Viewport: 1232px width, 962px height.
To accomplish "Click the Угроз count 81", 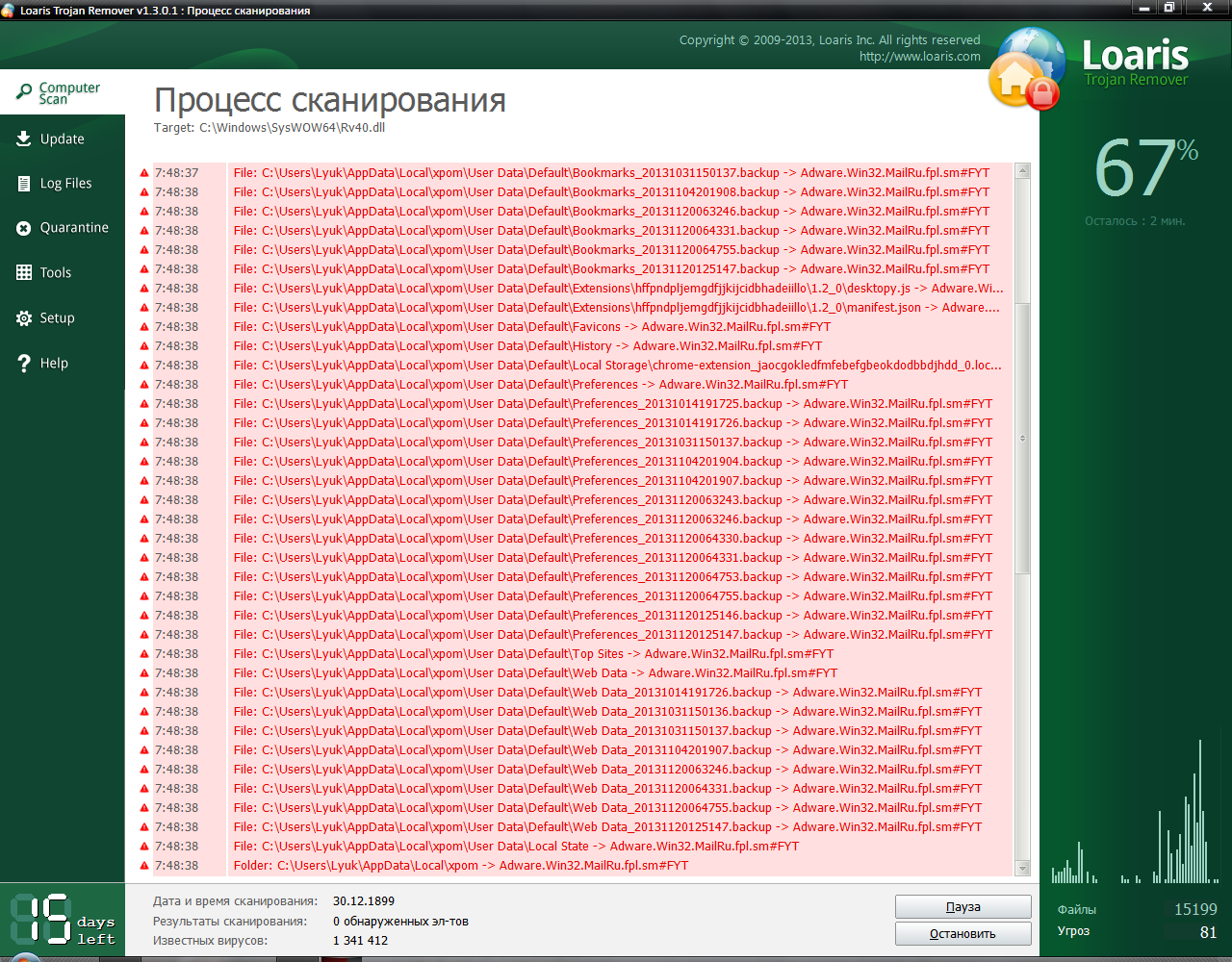I will click(x=1208, y=932).
